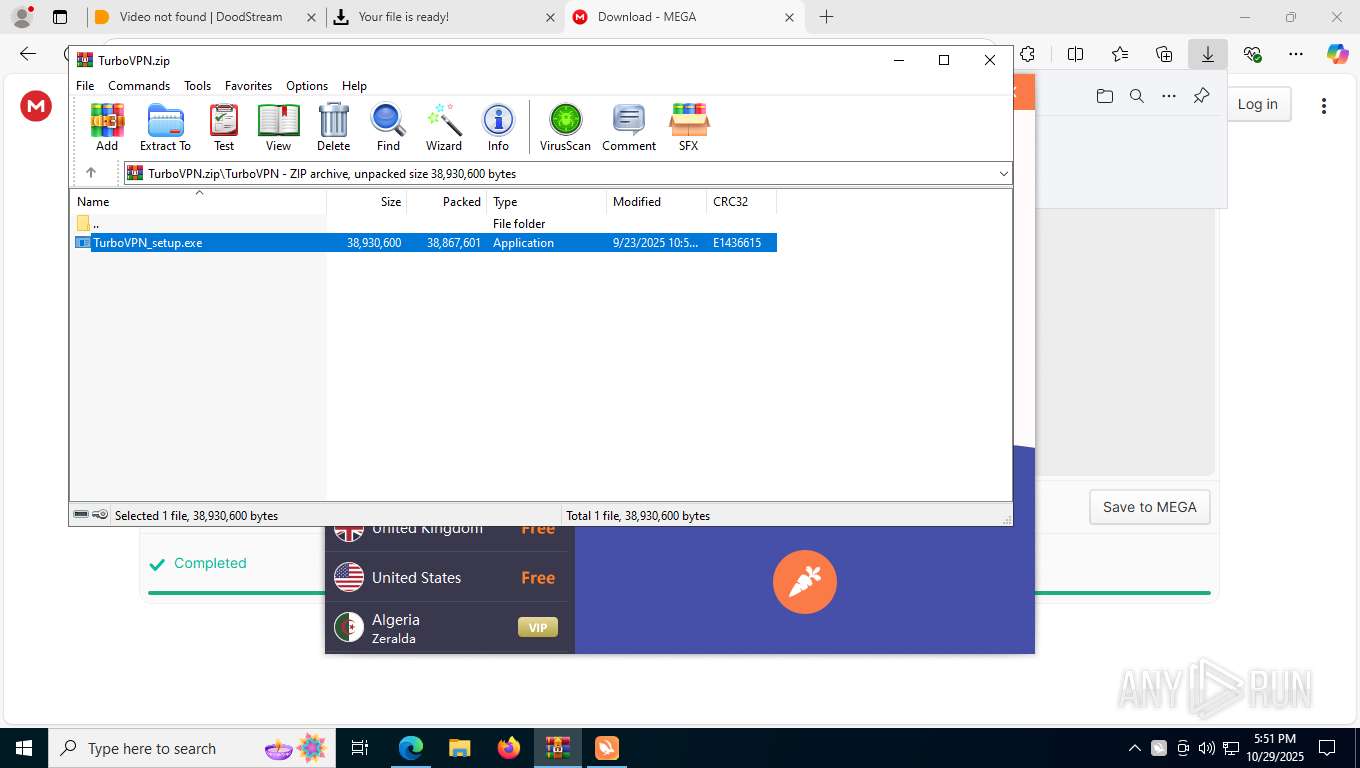Expand the archive path dropdown
Image resolution: width=1360 pixels, height=768 pixels.
point(1004,173)
